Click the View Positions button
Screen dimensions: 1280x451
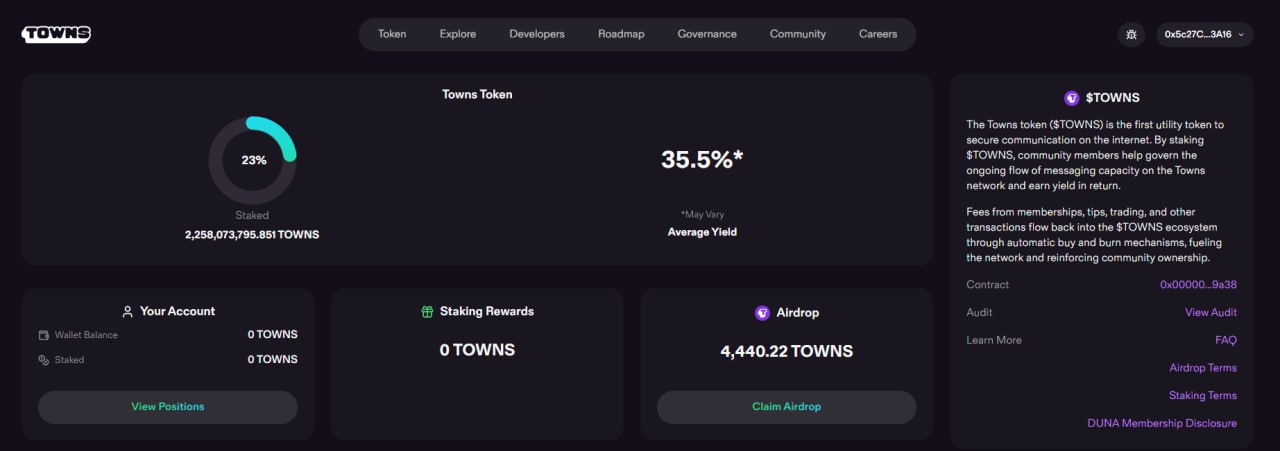168,407
